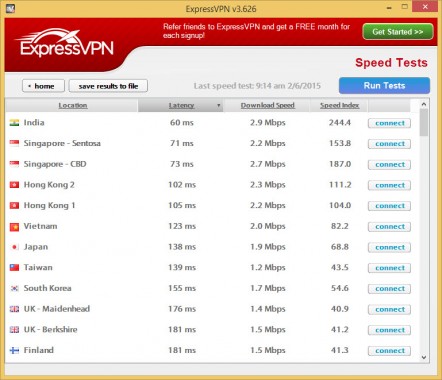Click the vertical scrollbar thumb
Viewport: 442px width, 380px height.
pyautogui.click(x=424, y=123)
